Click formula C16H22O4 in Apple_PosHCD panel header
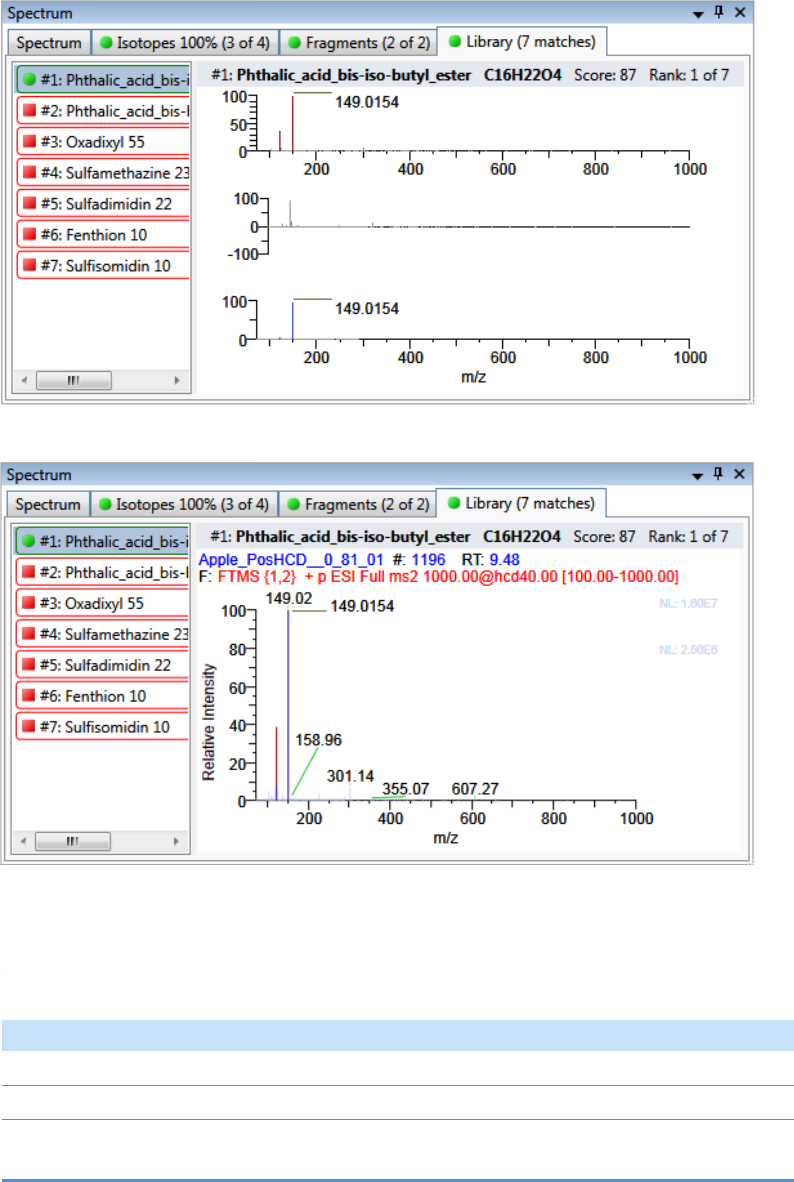This screenshot has width=794, height=1182. 522,537
